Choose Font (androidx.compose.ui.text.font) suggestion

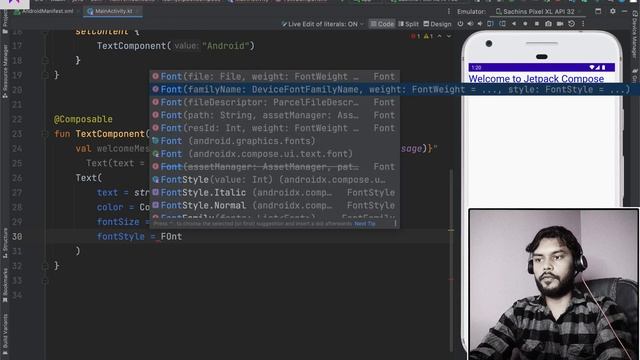(x=274, y=154)
